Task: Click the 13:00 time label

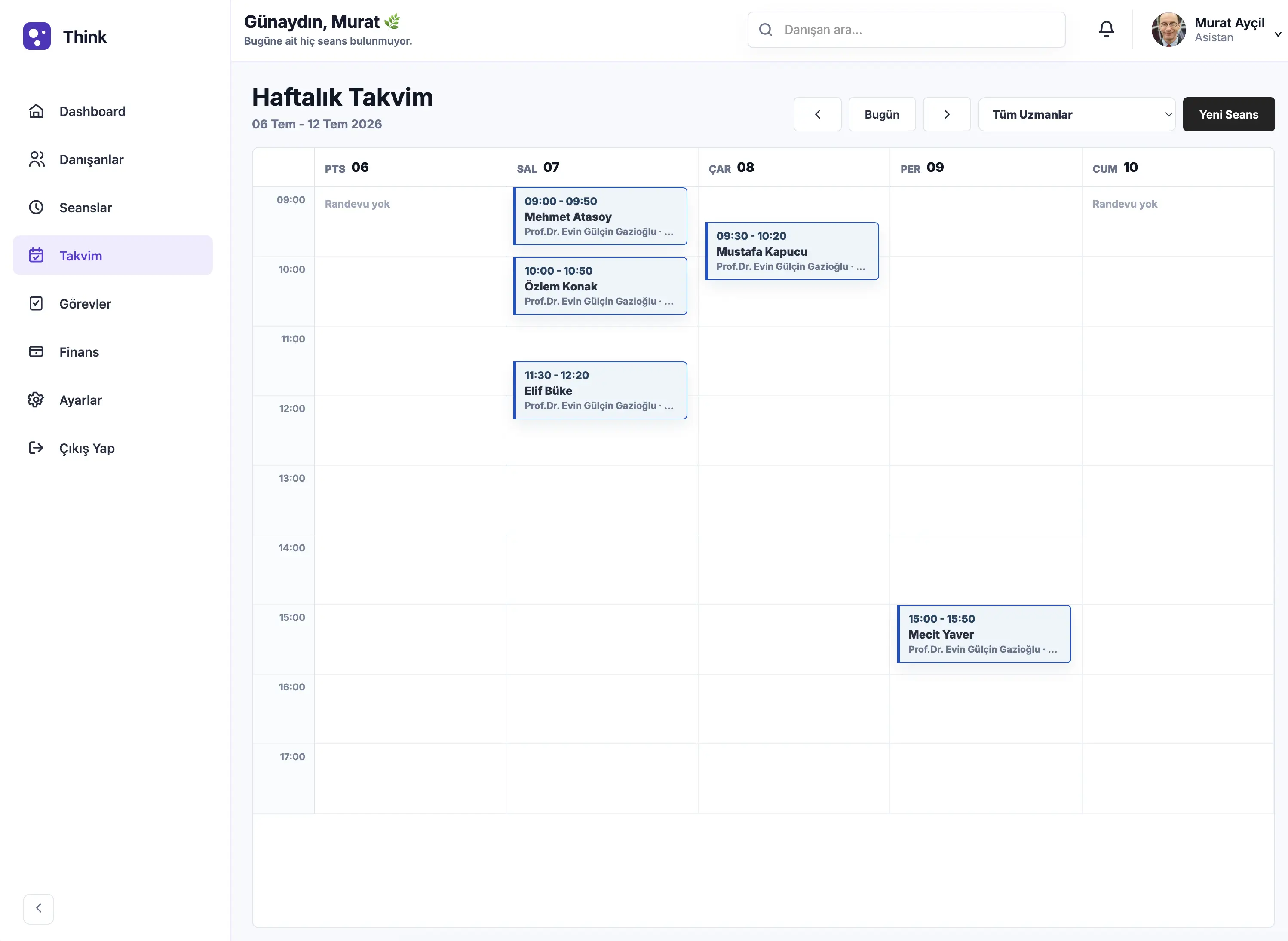Action: click(292, 479)
